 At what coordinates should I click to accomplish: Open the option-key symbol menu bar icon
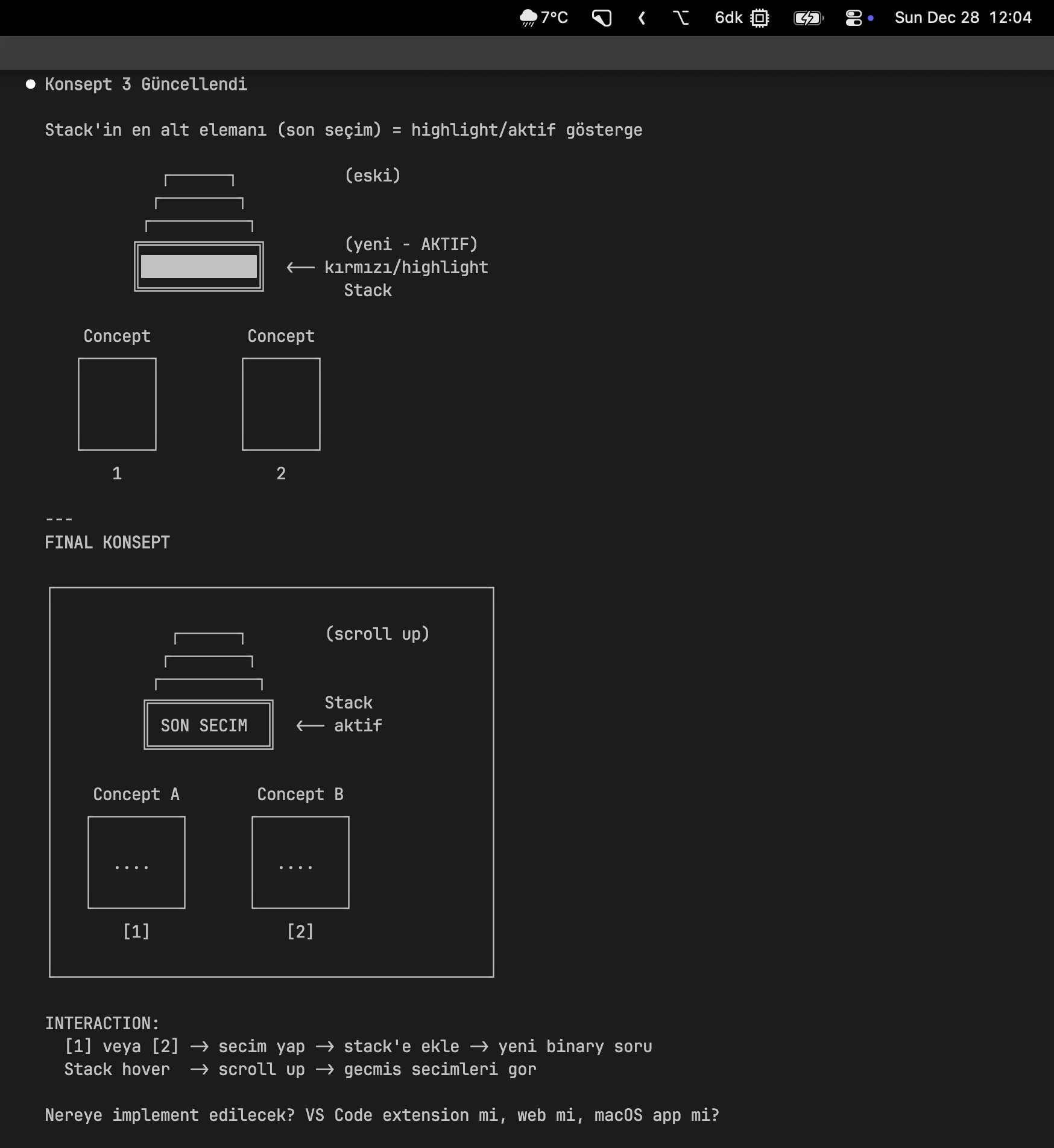pyautogui.click(x=681, y=18)
